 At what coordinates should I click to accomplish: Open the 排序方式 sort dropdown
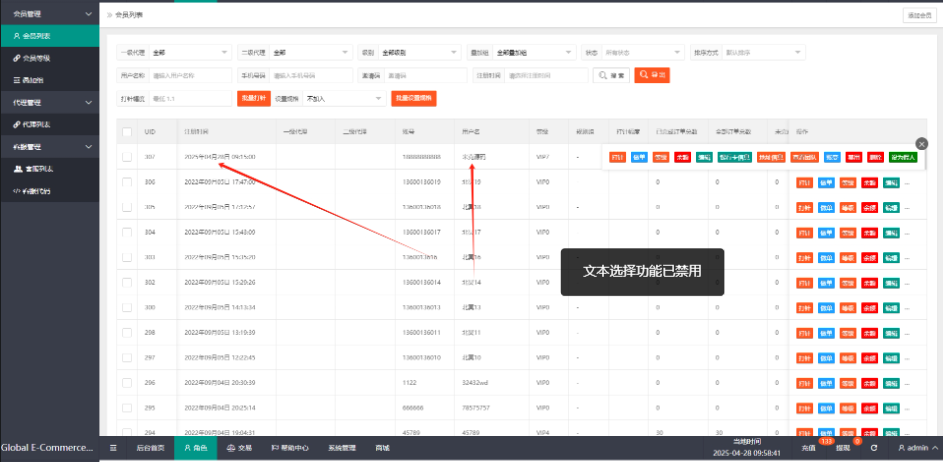tap(764, 52)
